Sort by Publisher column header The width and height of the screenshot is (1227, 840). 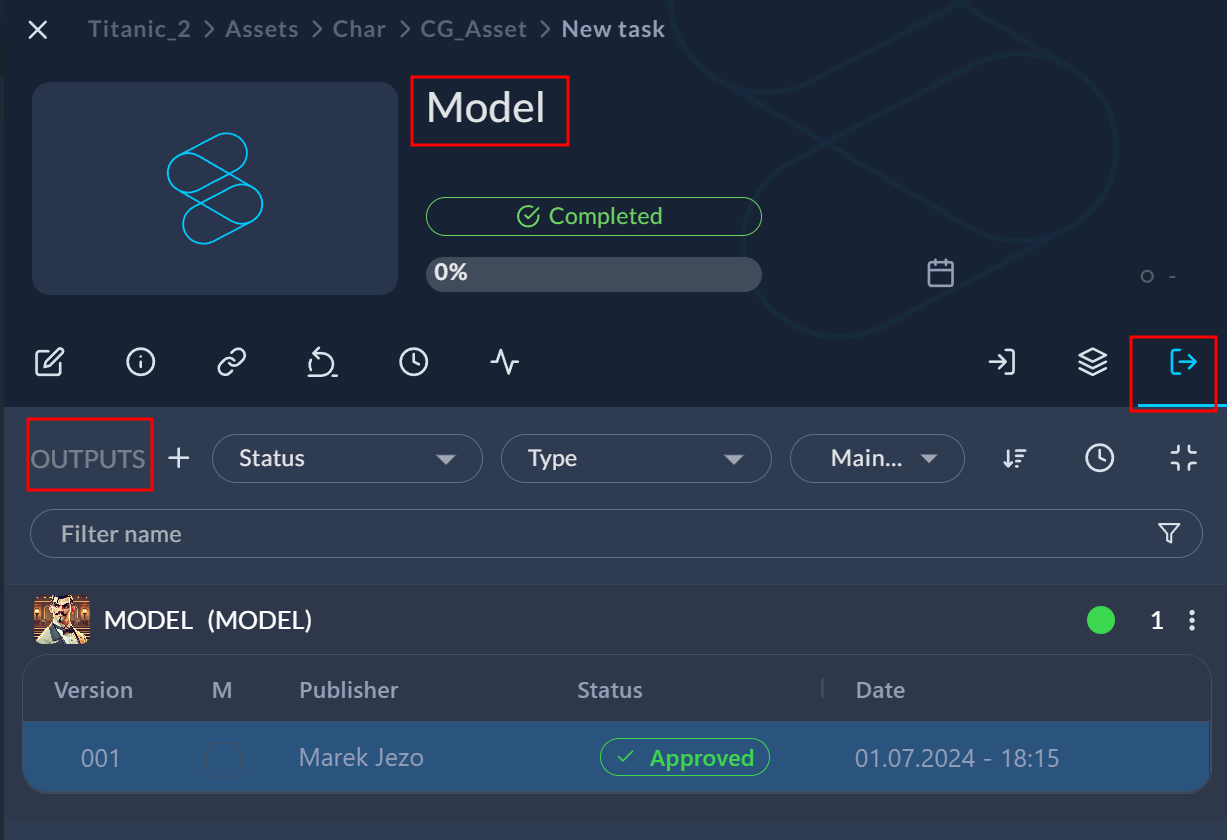[348, 690]
